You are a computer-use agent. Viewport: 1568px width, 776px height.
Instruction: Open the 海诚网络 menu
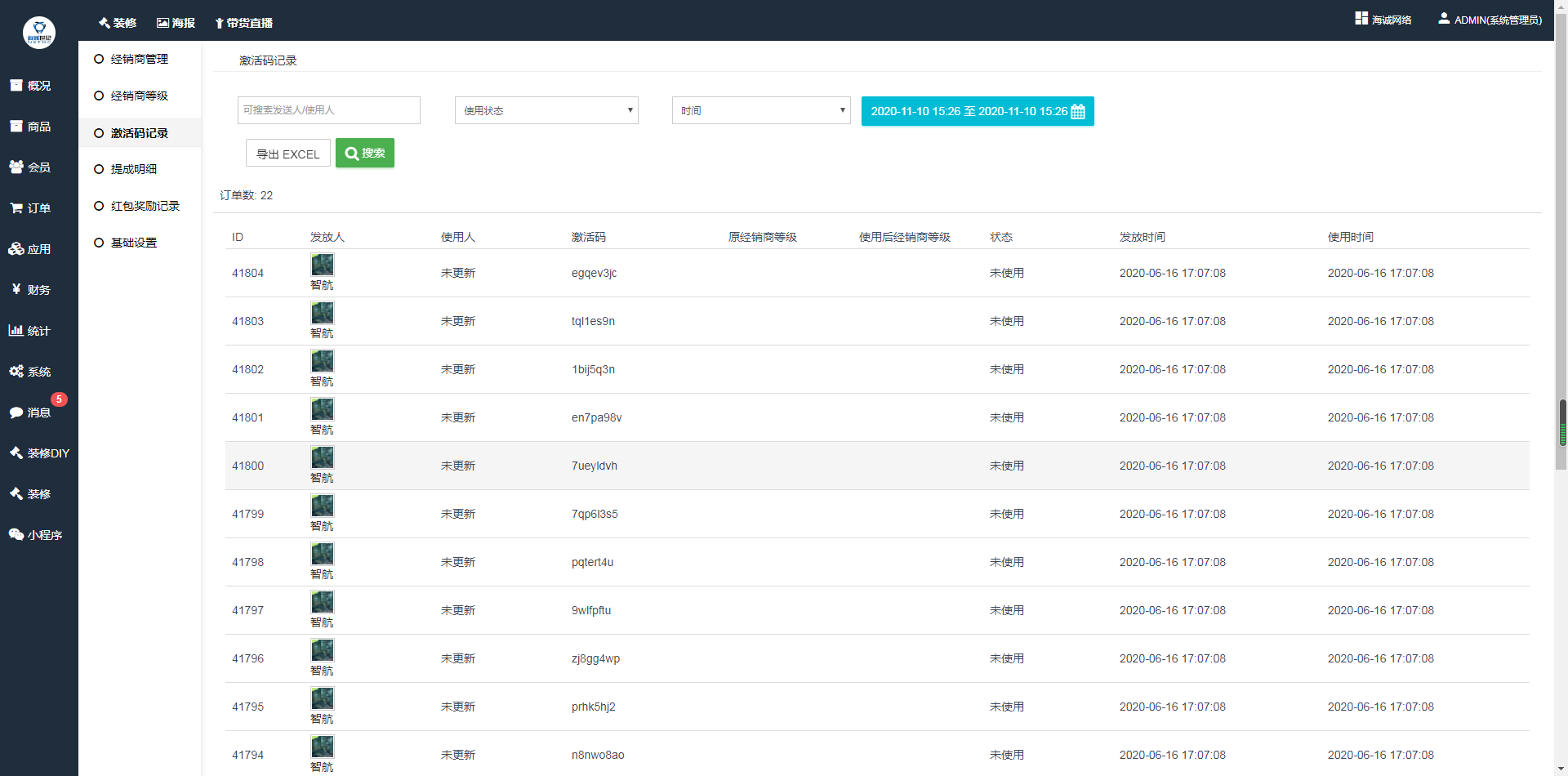click(x=1383, y=19)
